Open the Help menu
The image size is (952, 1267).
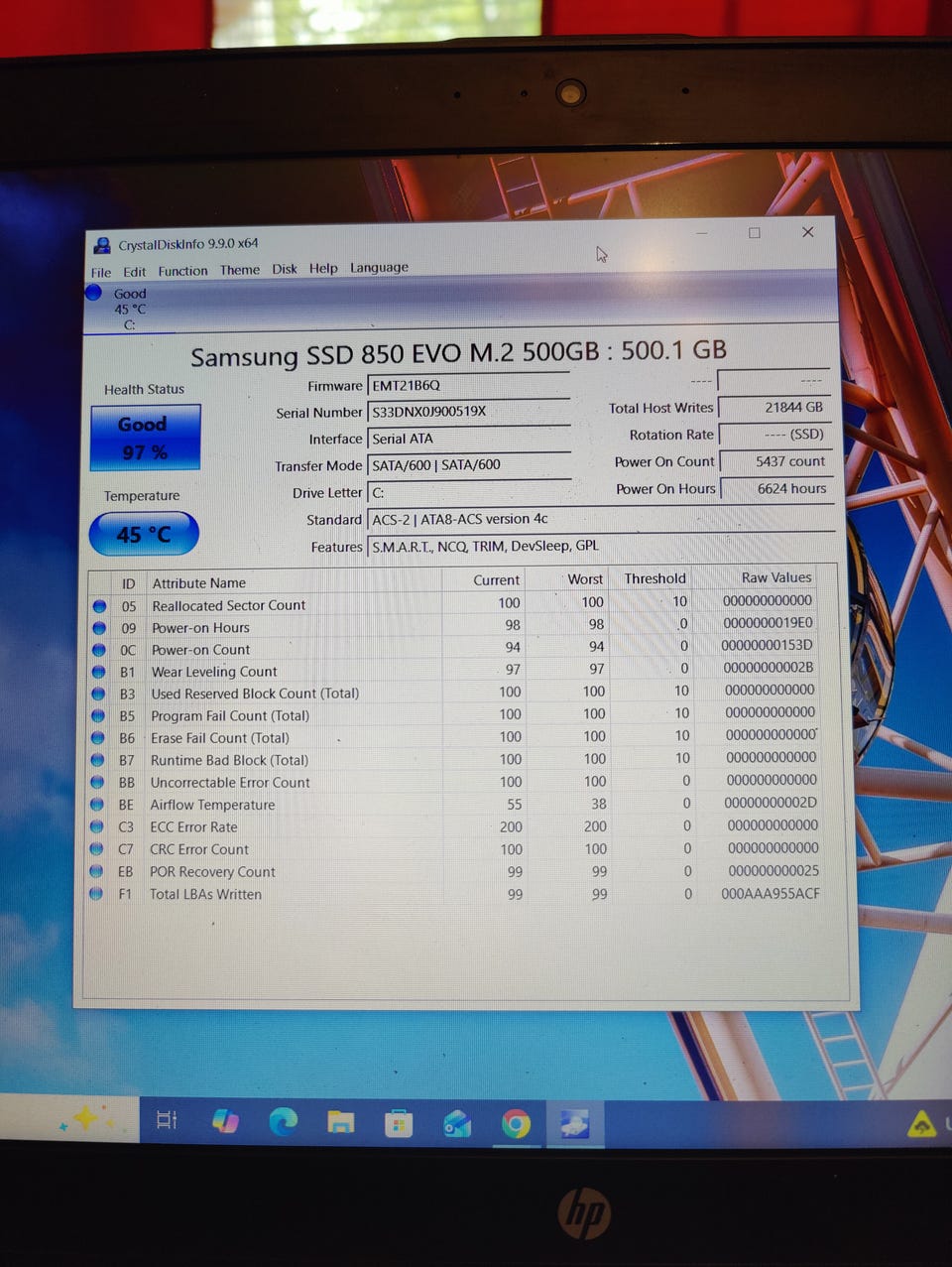pos(323,268)
